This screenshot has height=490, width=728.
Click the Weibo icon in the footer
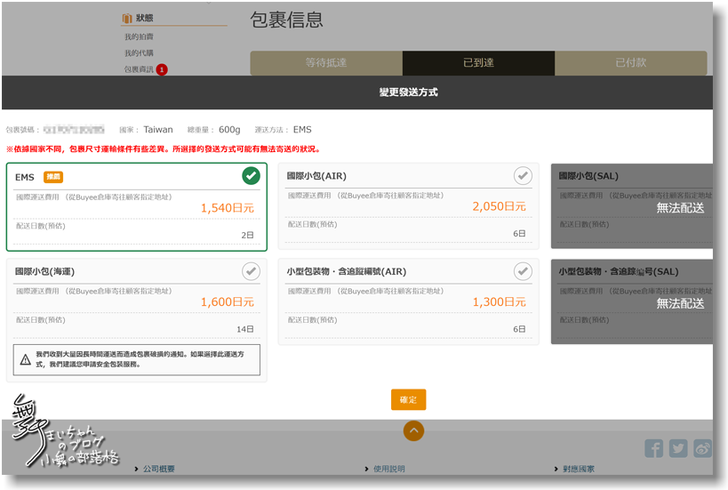tap(702, 448)
